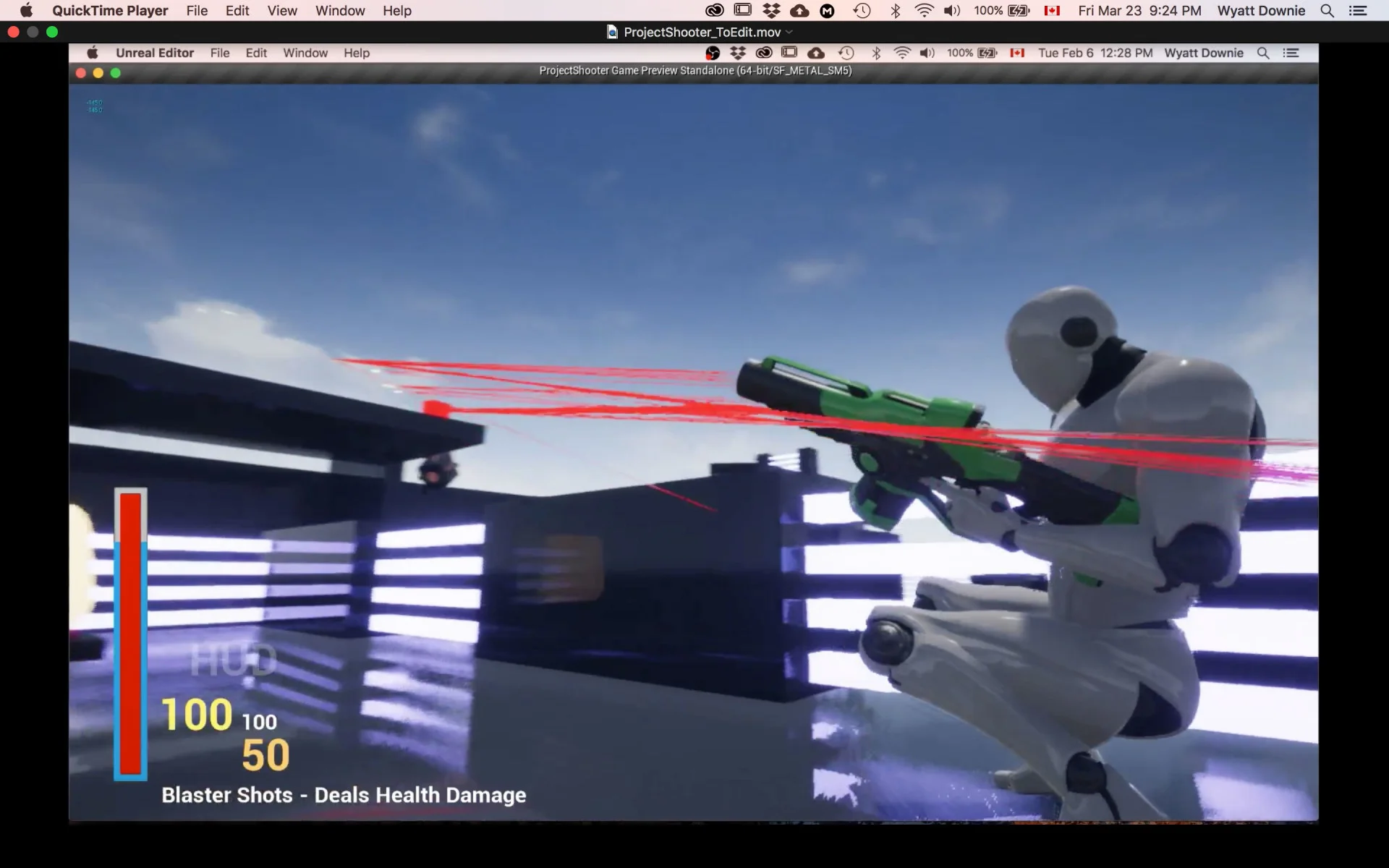Click the green full screen window button

click(x=52, y=32)
